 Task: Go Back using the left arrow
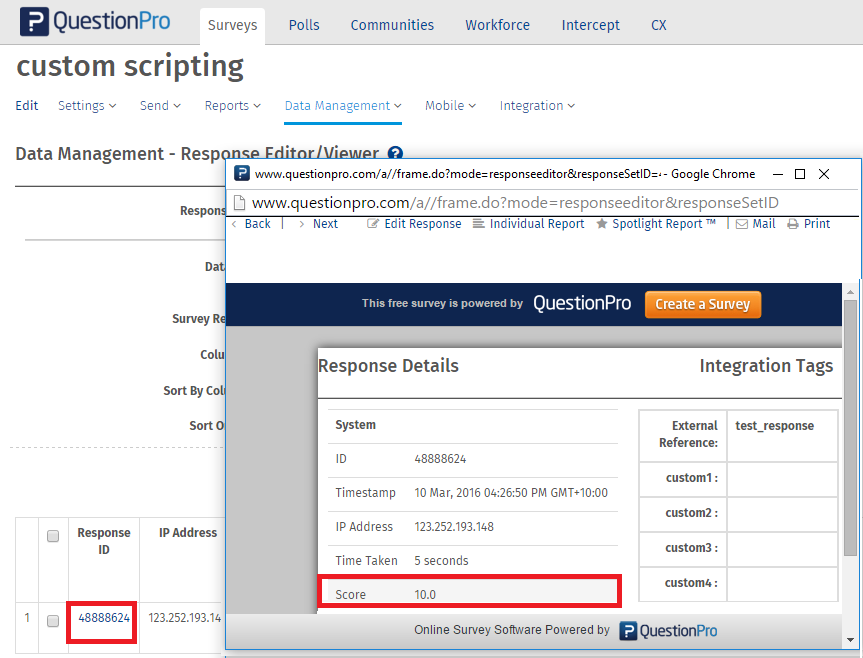236,224
